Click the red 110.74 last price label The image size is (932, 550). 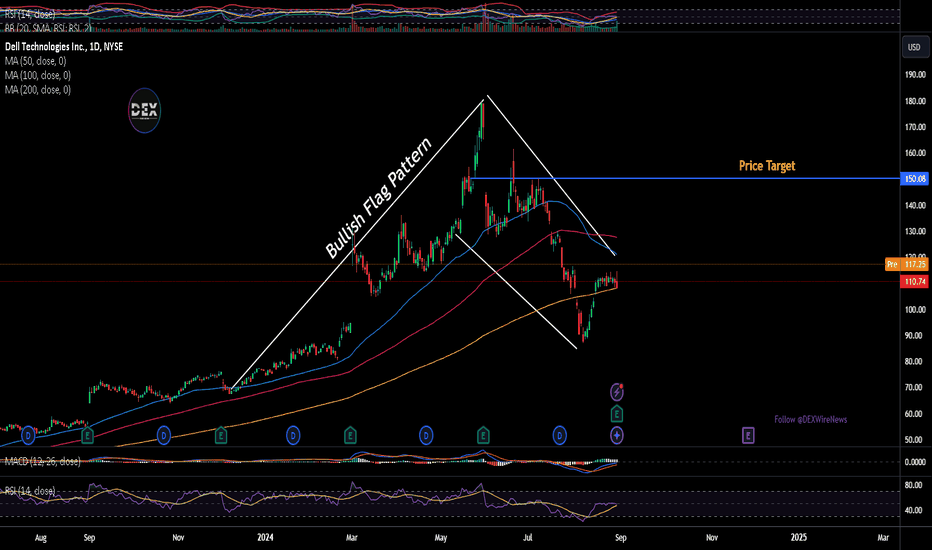pos(914,281)
